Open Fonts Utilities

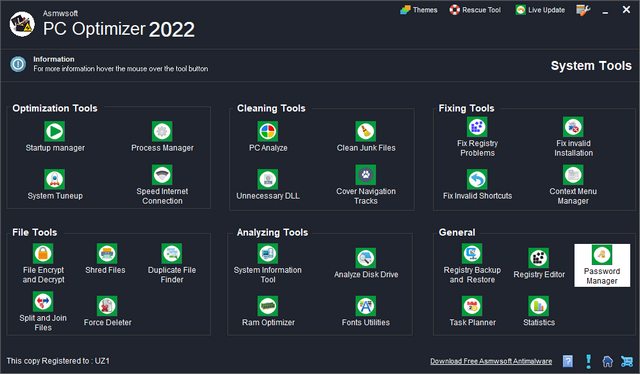click(366, 312)
